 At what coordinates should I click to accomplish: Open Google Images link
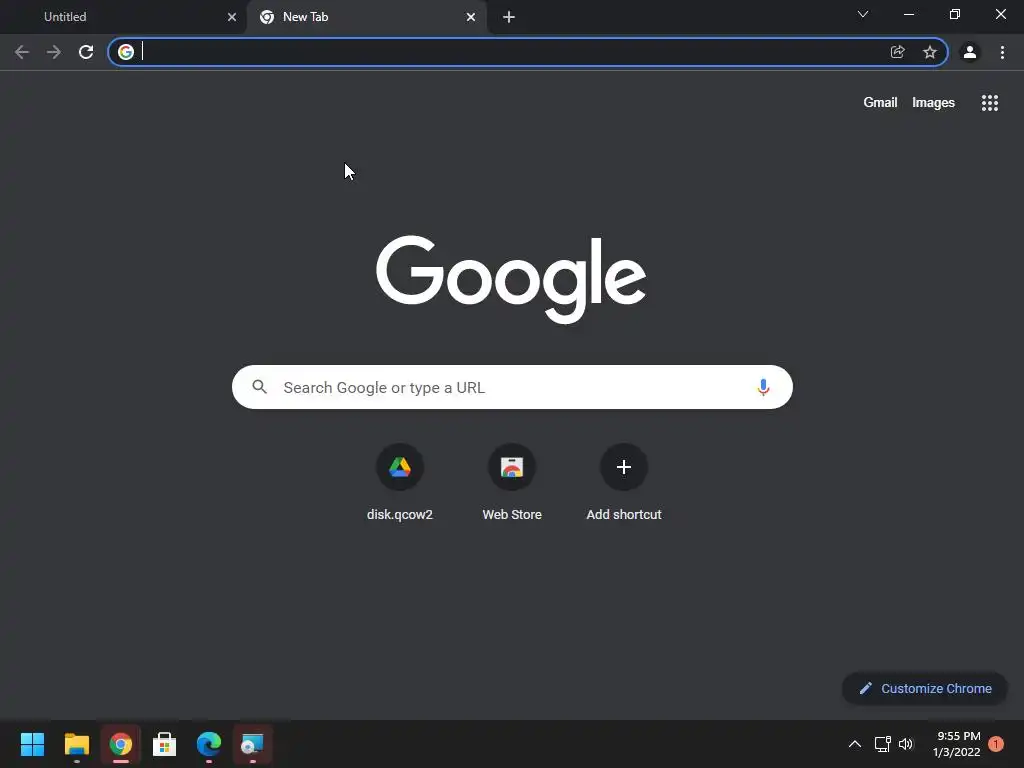[933, 103]
